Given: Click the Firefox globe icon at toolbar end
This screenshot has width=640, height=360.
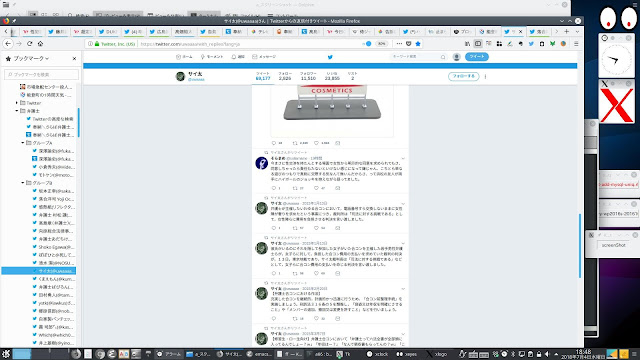Looking at the screenshot, I should (563, 44).
